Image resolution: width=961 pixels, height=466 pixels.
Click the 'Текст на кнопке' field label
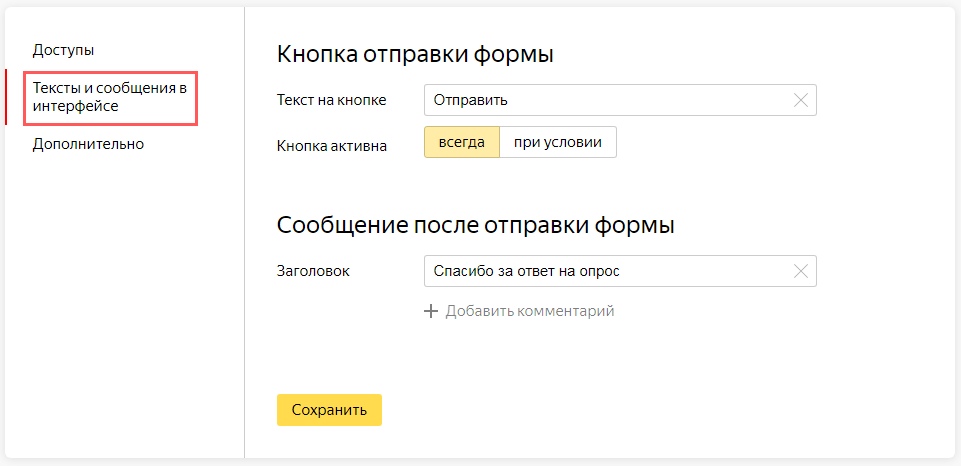tap(331, 100)
